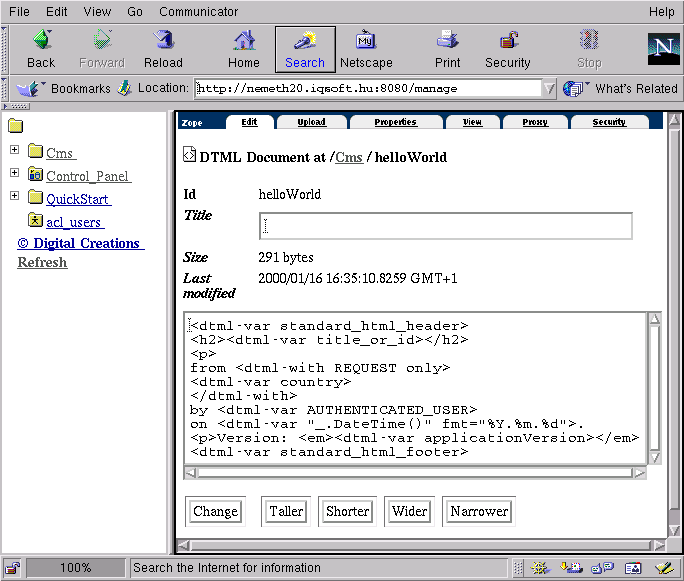Viewport: 684px width, 581px height.
Task: Click textarea vertical scrollbar down arrow
Action: [655, 457]
